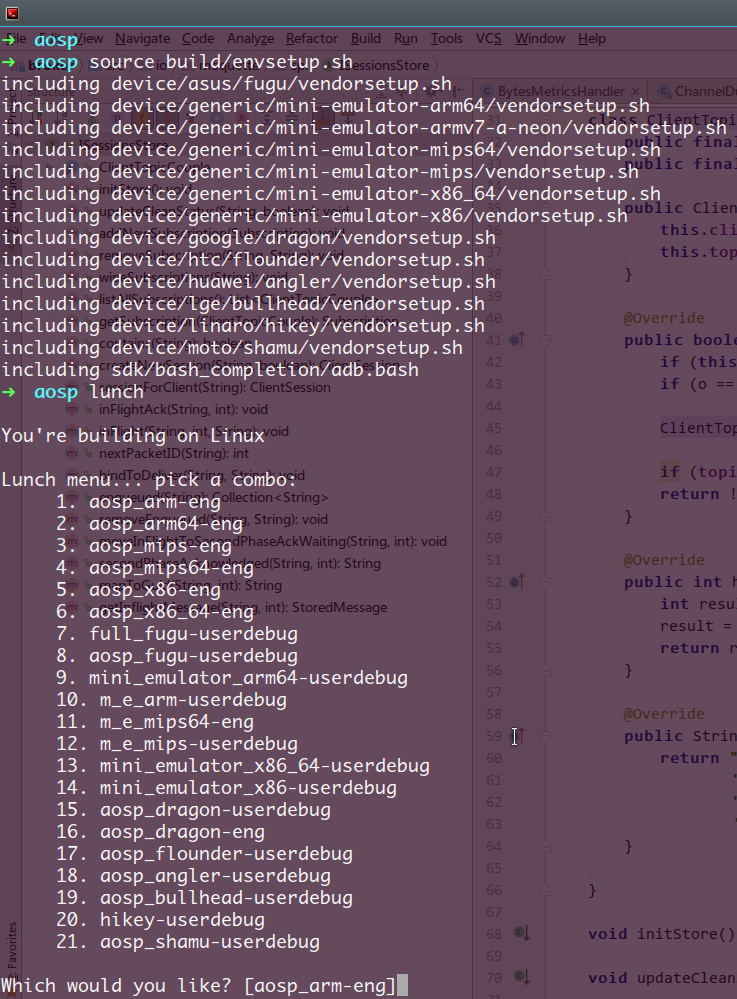Screen dimensions: 737x999
Task: Click the fold end marker on line 66
Action: point(546,890)
